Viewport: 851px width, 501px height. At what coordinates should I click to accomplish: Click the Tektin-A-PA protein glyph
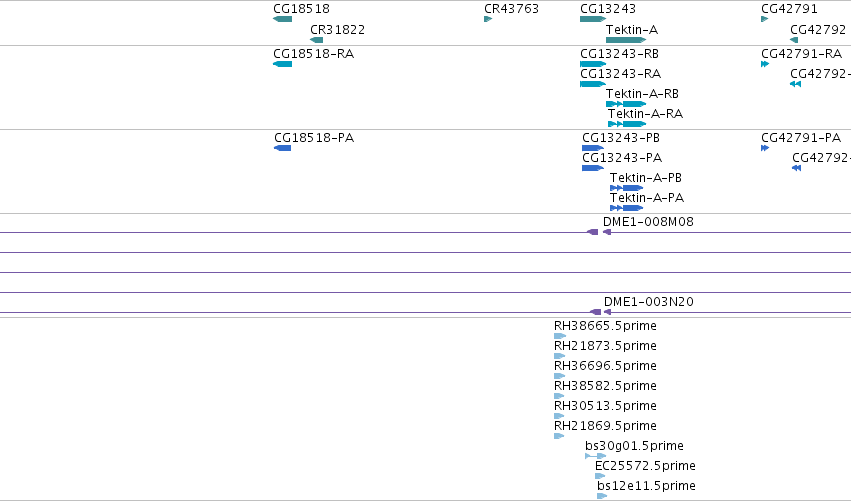[x=626, y=208]
